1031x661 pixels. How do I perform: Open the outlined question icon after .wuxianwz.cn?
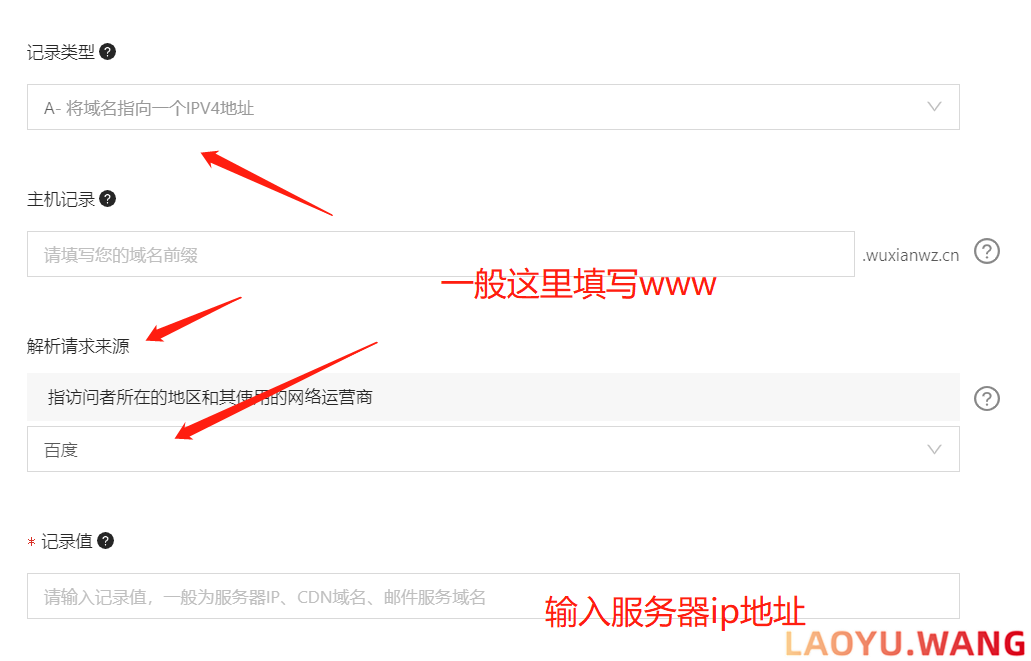(x=986, y=251)
